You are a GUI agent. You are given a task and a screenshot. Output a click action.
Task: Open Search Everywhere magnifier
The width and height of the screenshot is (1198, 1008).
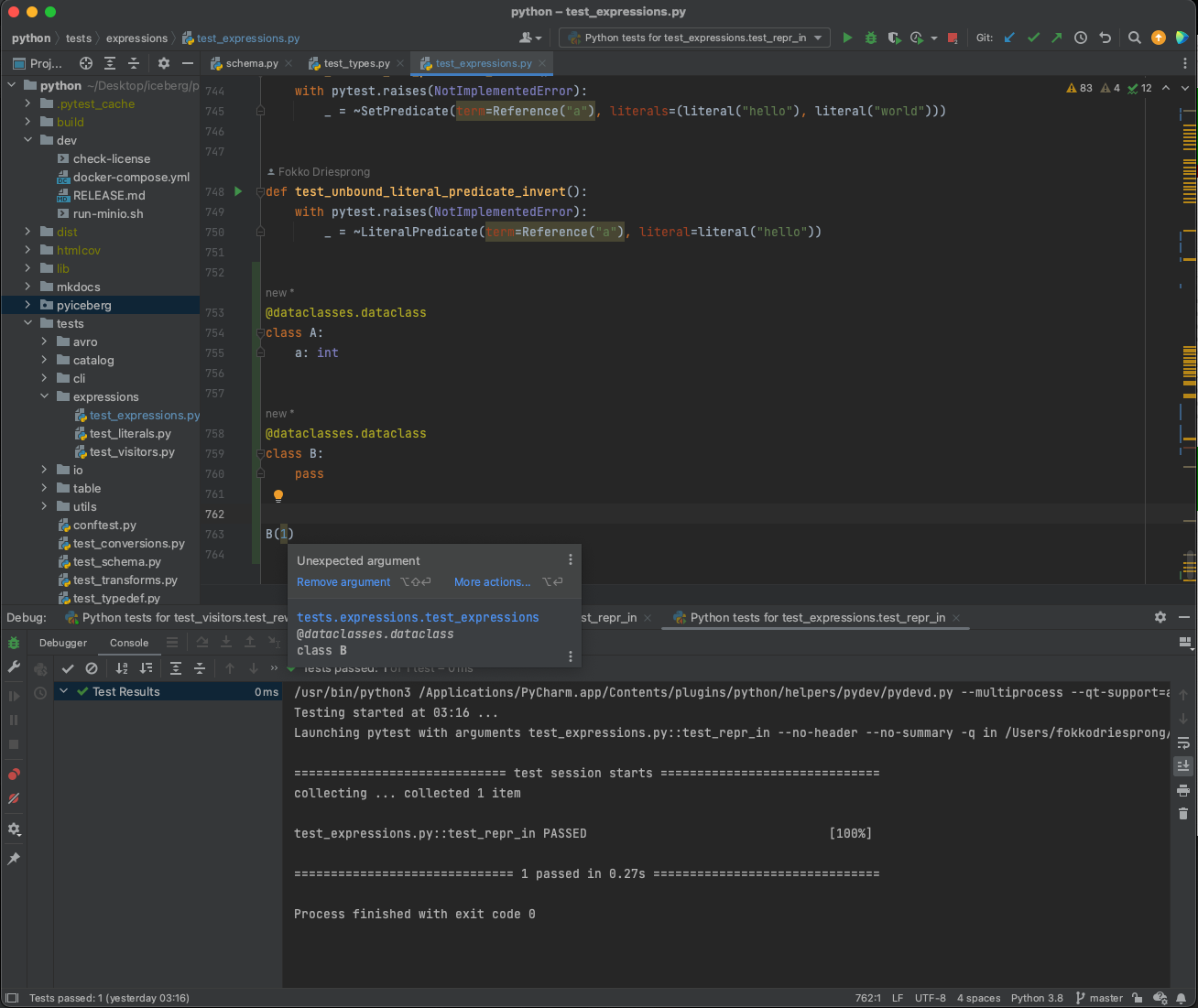pyautogui.click(x=1135, y=38)
